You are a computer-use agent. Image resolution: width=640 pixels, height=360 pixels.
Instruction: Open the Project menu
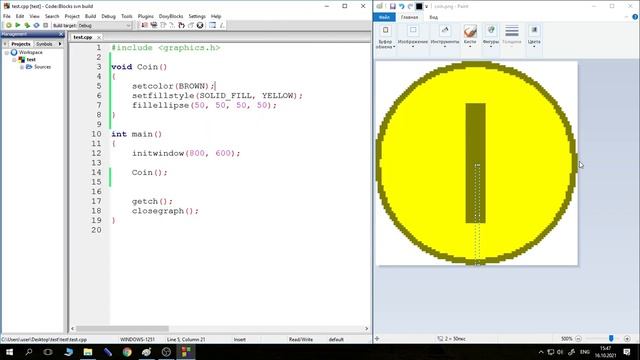72,16
